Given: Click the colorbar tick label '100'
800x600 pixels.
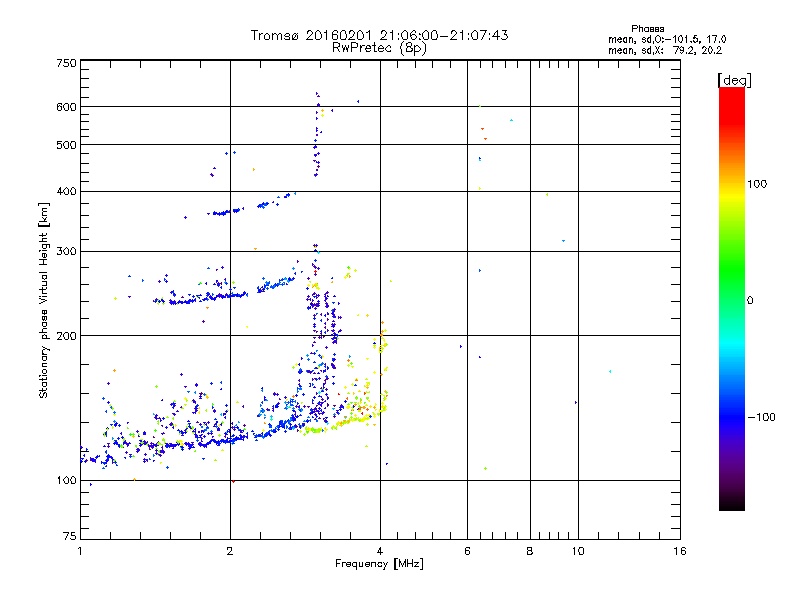Looking at the screenshot, I should coord(757,184).
